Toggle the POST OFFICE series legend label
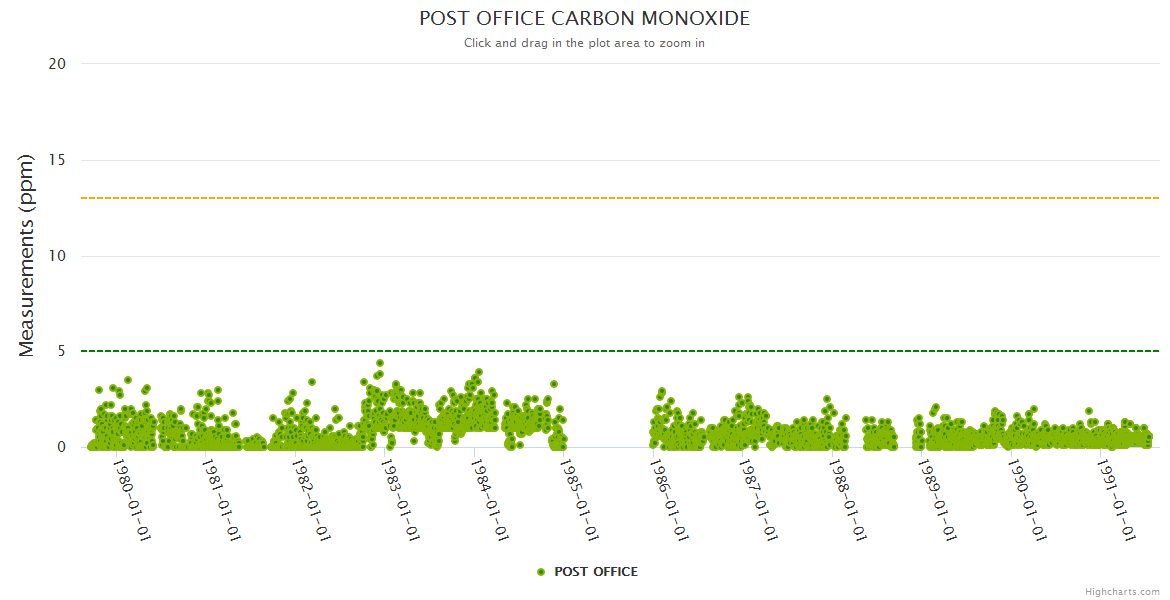This screenshot has height=600, width=1170. point(595,572)
